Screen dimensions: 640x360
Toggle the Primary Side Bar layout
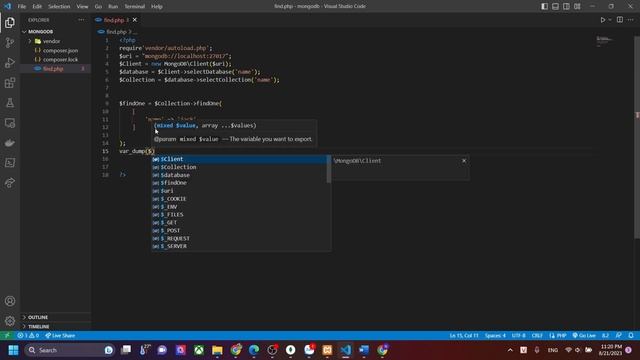544,6
